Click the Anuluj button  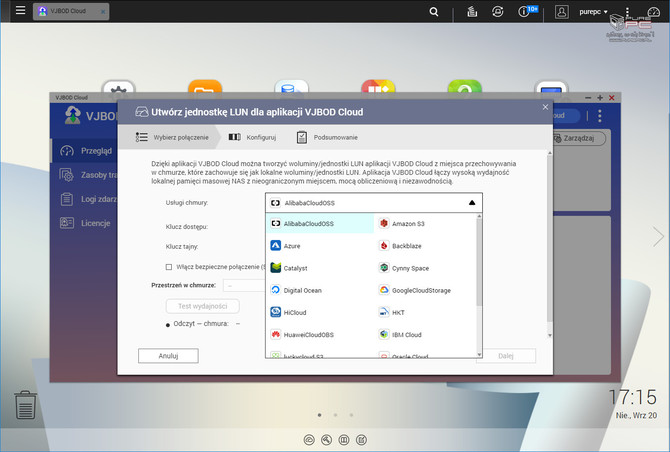coord(168,355)
